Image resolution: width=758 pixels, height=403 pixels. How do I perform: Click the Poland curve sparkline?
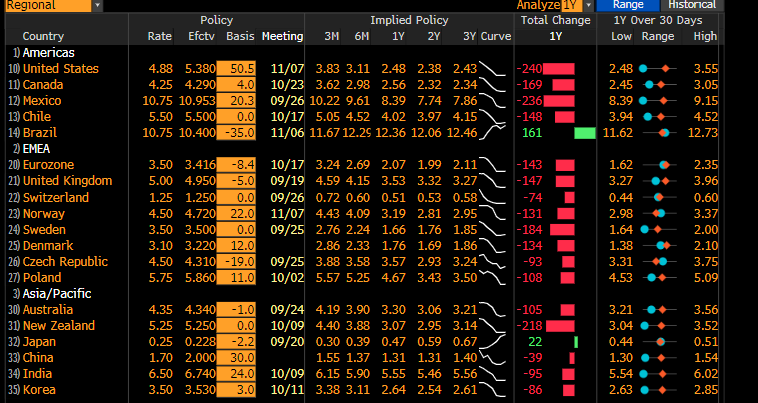coord(492,277)
